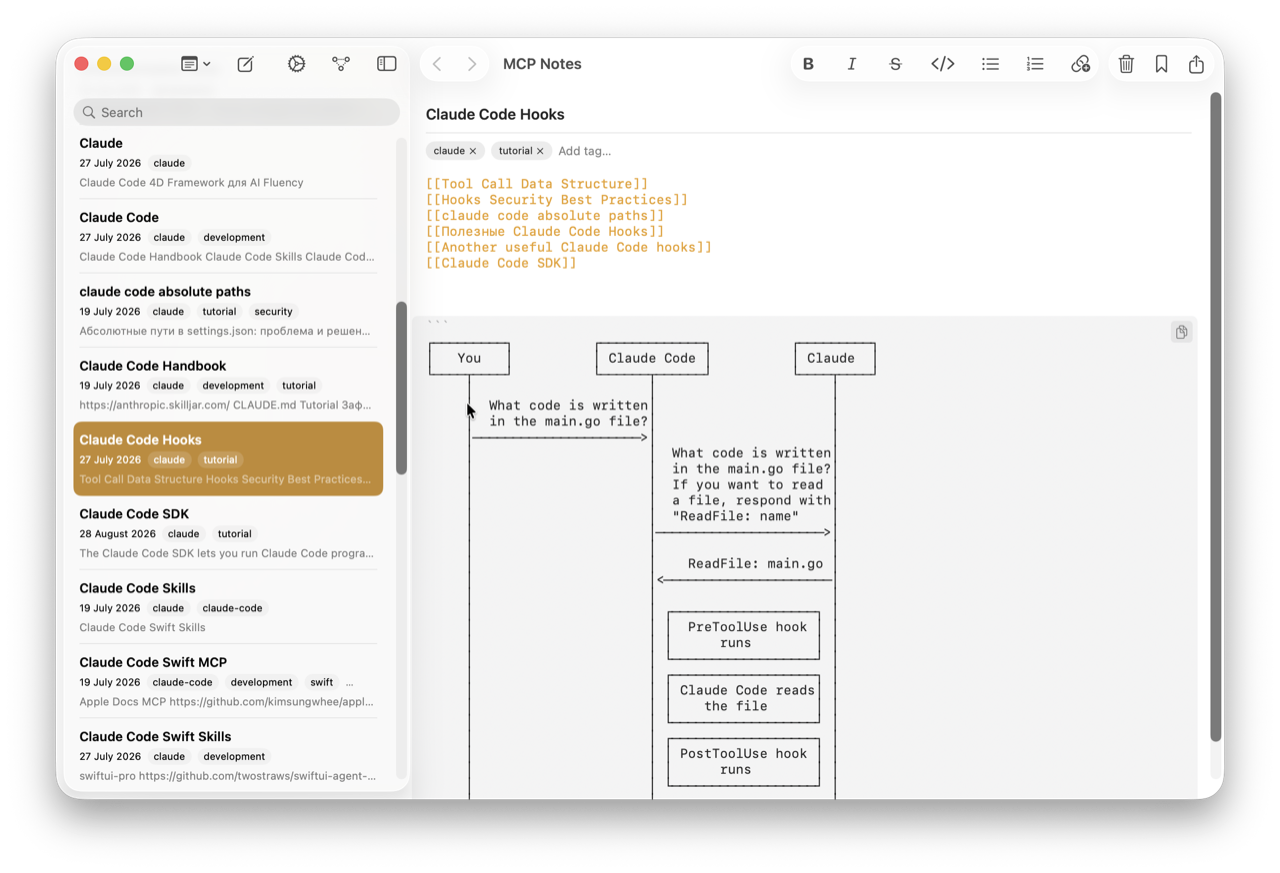Screen dimensions: 1280x873
Task: Remove the claude tag from note
Action: click(473, 151)
